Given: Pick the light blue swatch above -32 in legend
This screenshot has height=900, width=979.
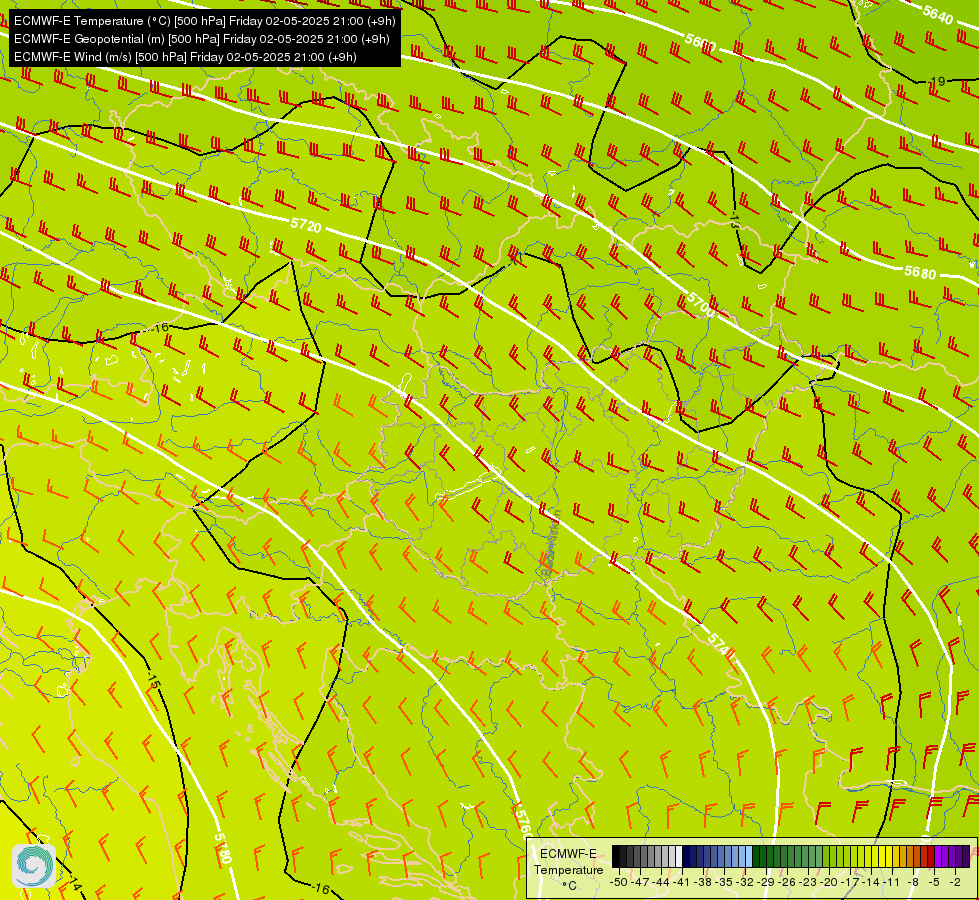Looking at the screenshot, I should click(749, 856).
